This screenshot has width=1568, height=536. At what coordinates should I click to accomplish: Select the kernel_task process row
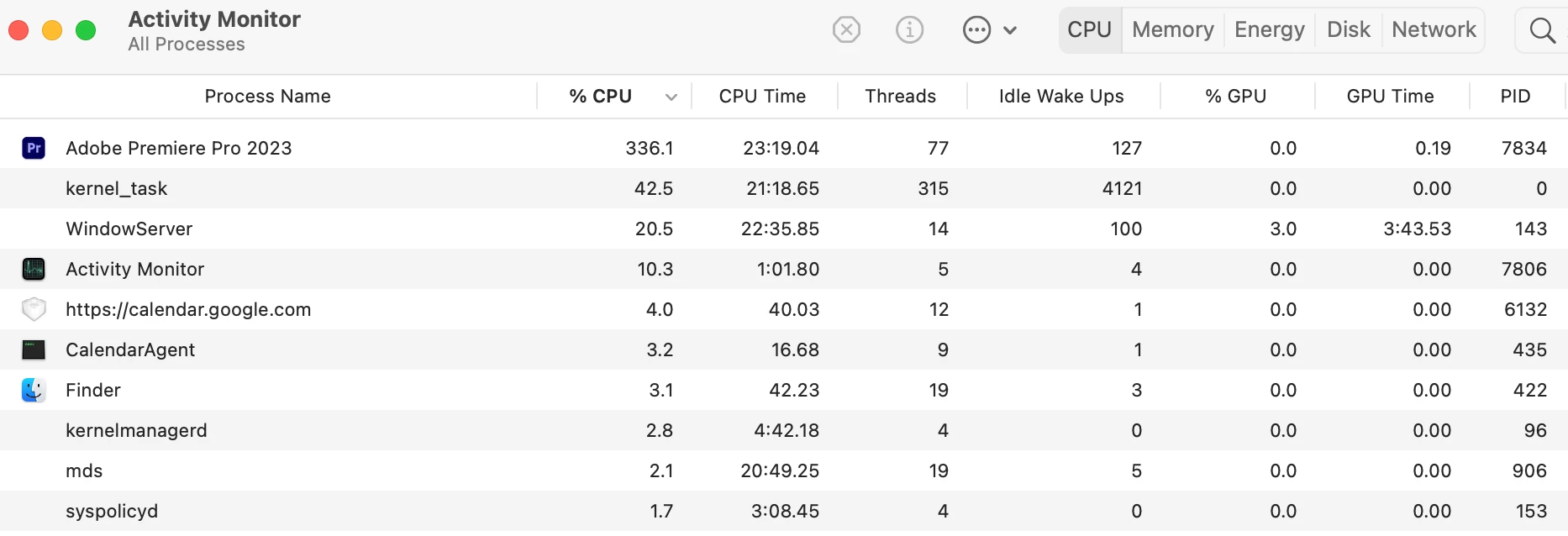[x=784, y=188]
